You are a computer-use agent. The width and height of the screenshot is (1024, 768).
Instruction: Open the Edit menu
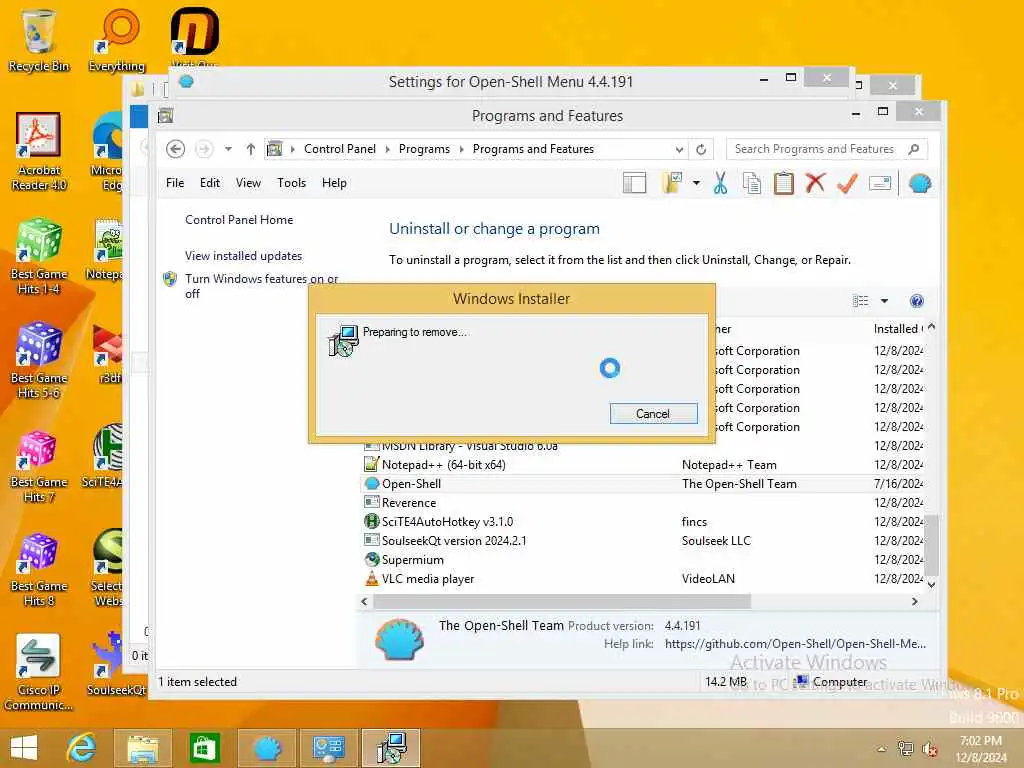210,183
